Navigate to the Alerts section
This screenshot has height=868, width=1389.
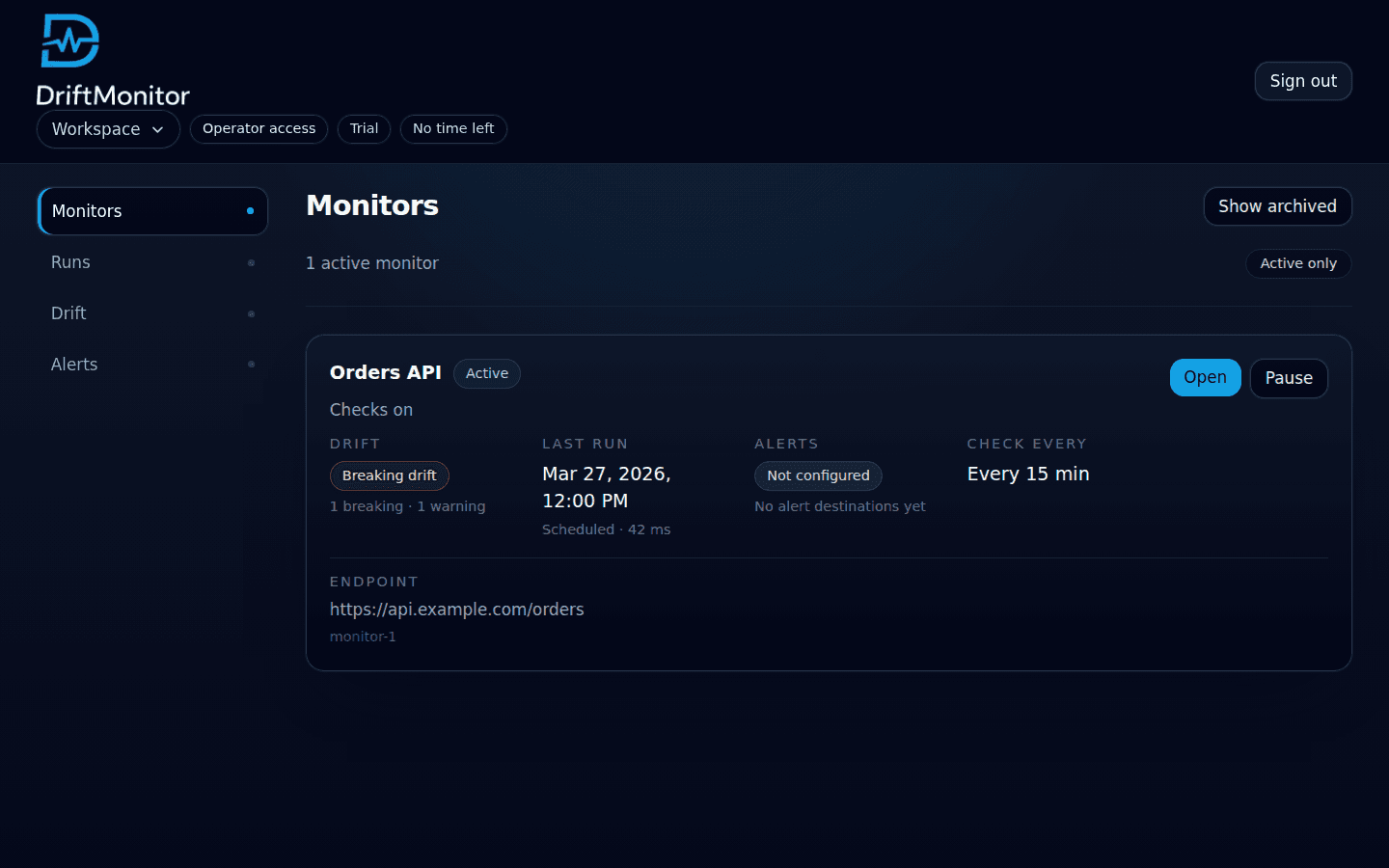(74, 365)
